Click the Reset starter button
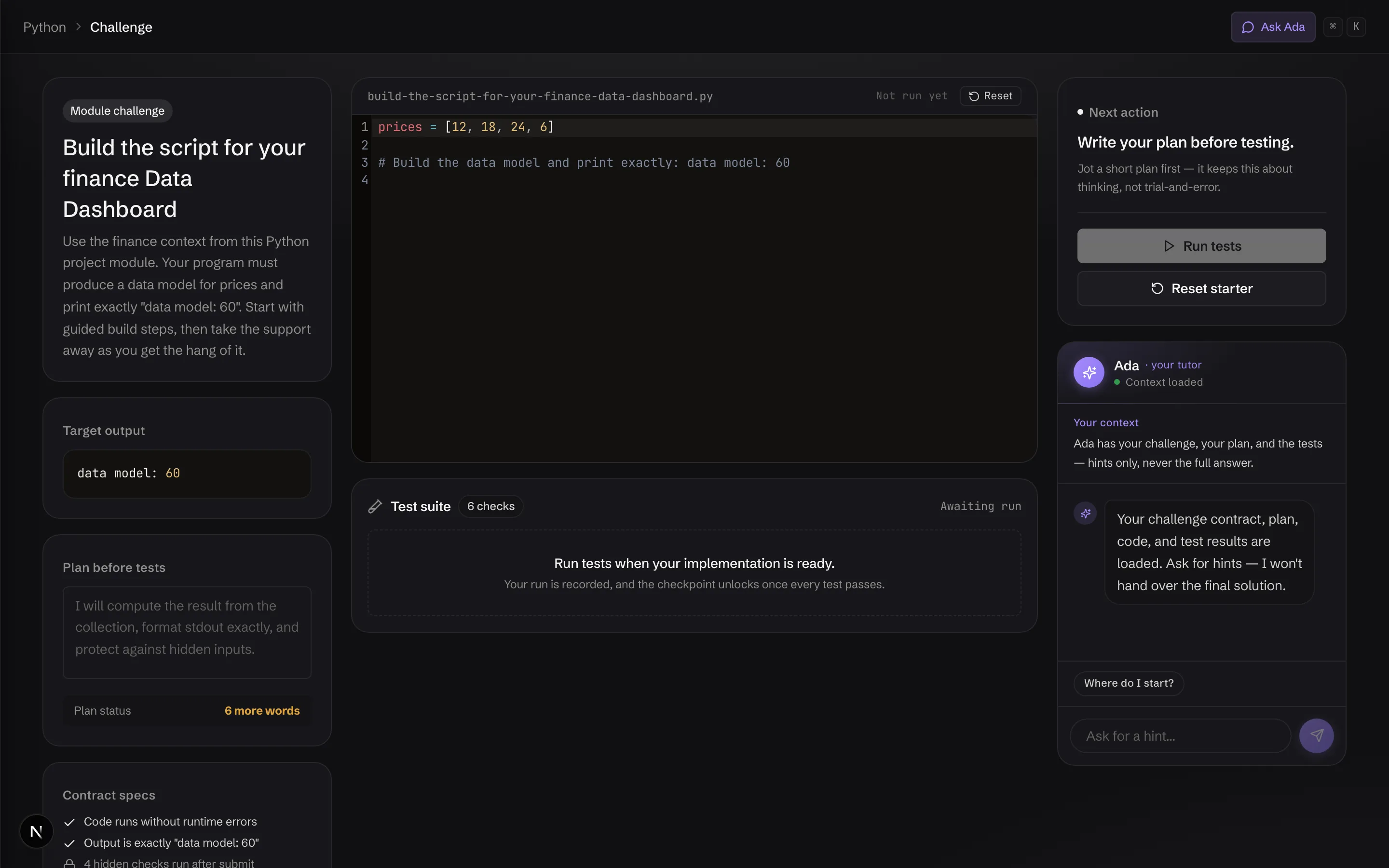1389x868 pixels. tap(1201, 288)
